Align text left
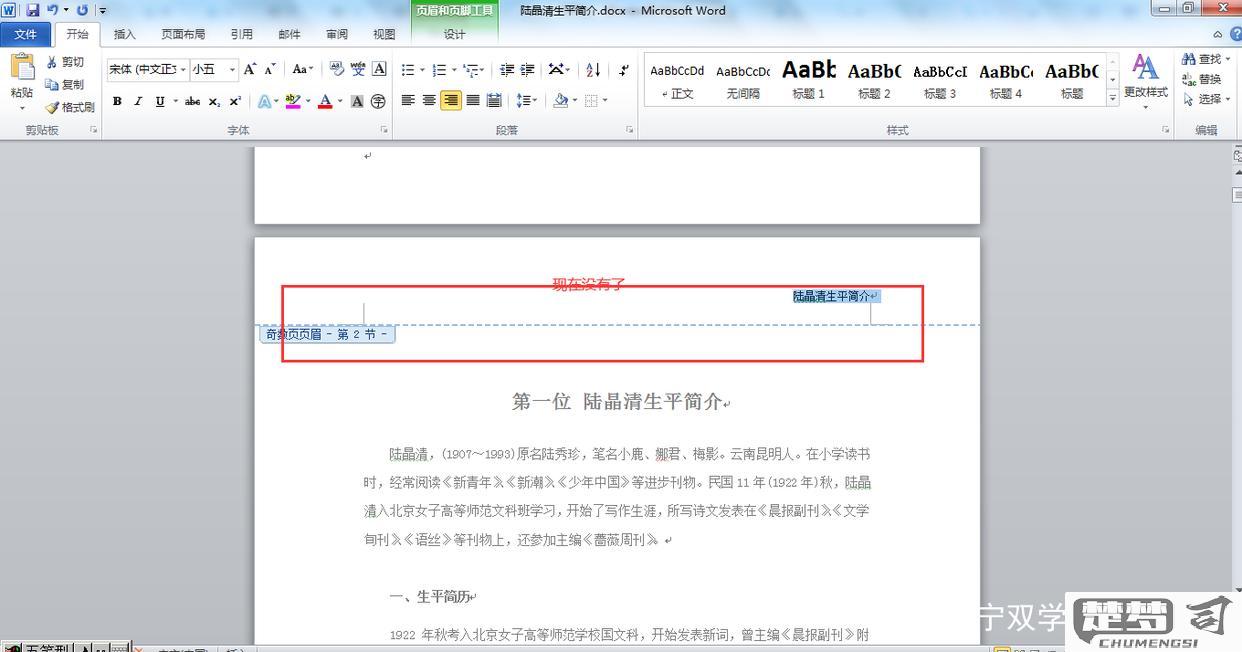 408,100
